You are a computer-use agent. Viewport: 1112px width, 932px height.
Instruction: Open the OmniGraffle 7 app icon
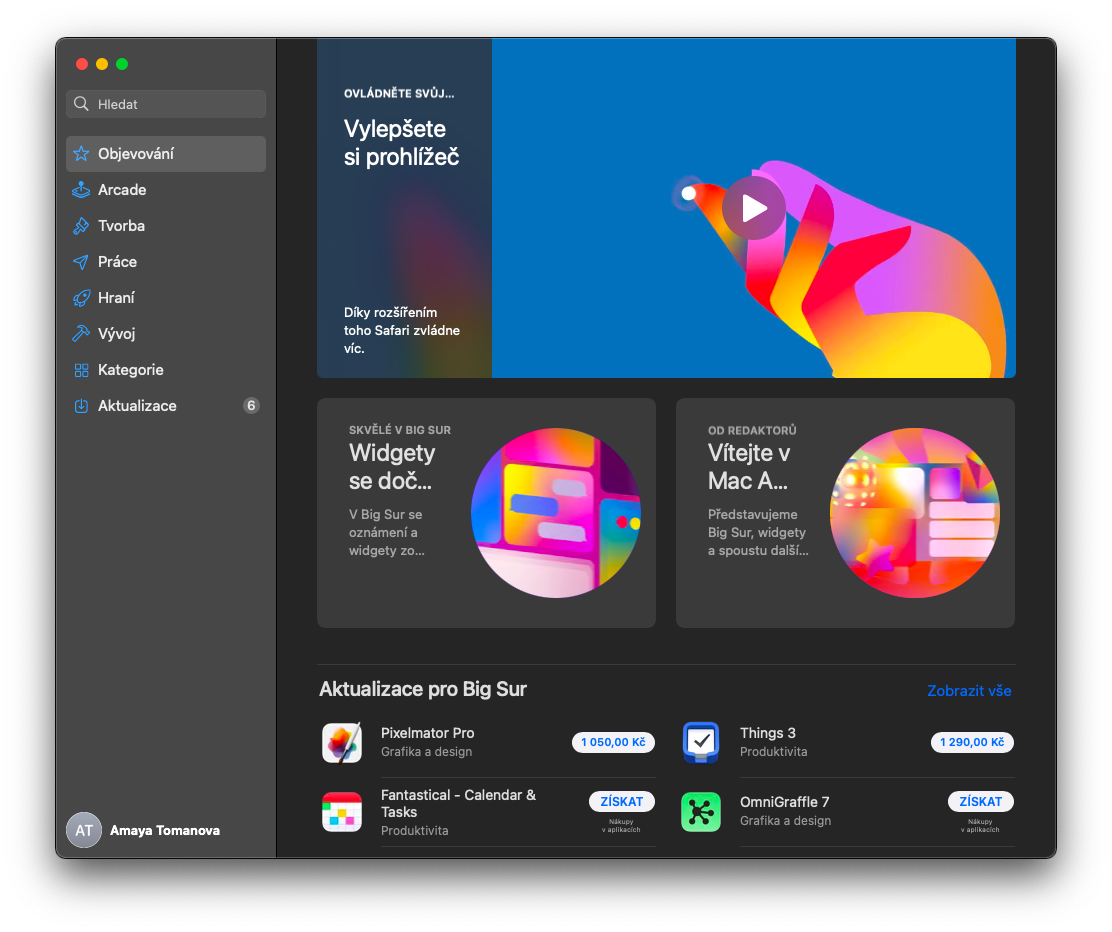(701, 811)
